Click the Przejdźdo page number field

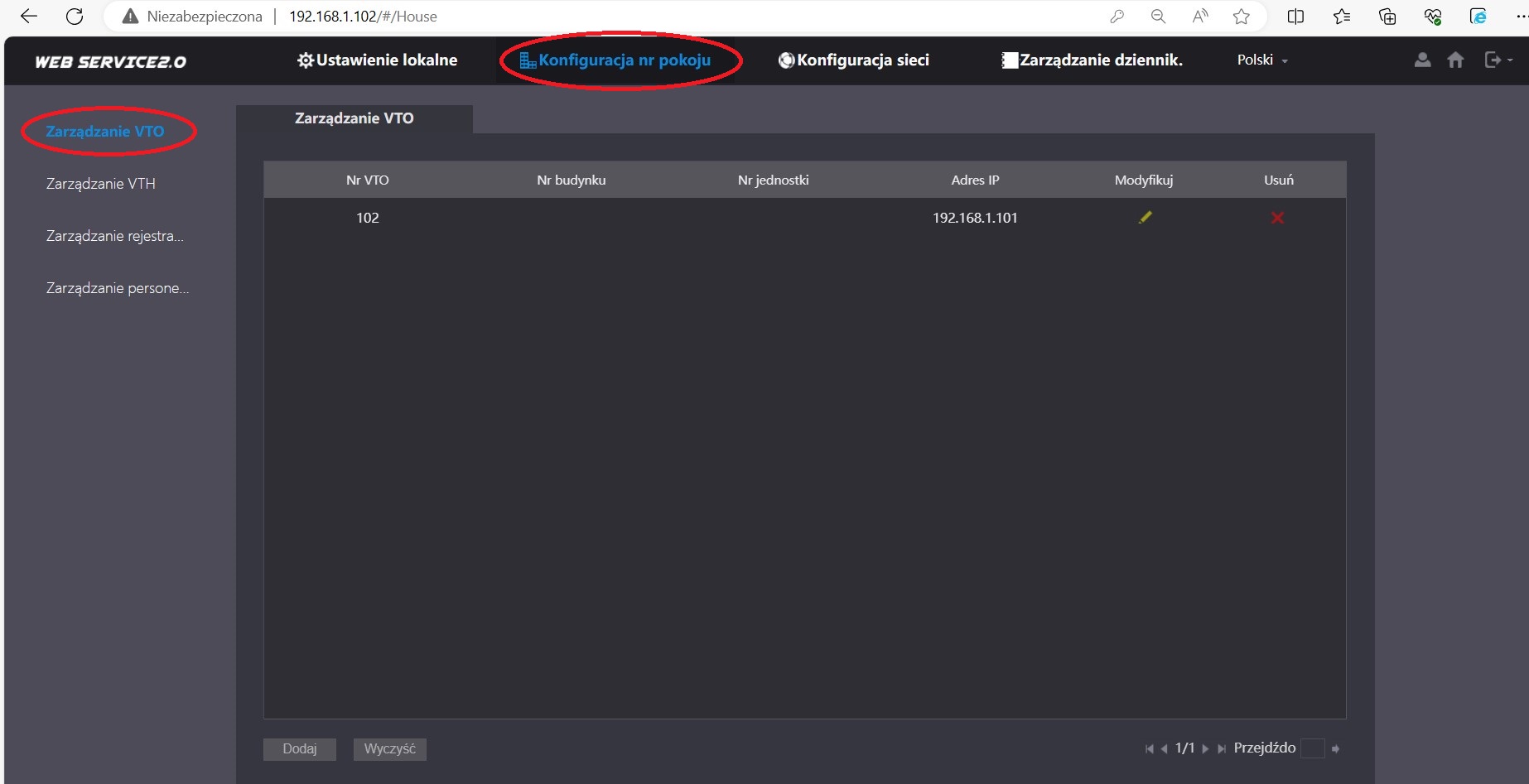point(1312,748)
